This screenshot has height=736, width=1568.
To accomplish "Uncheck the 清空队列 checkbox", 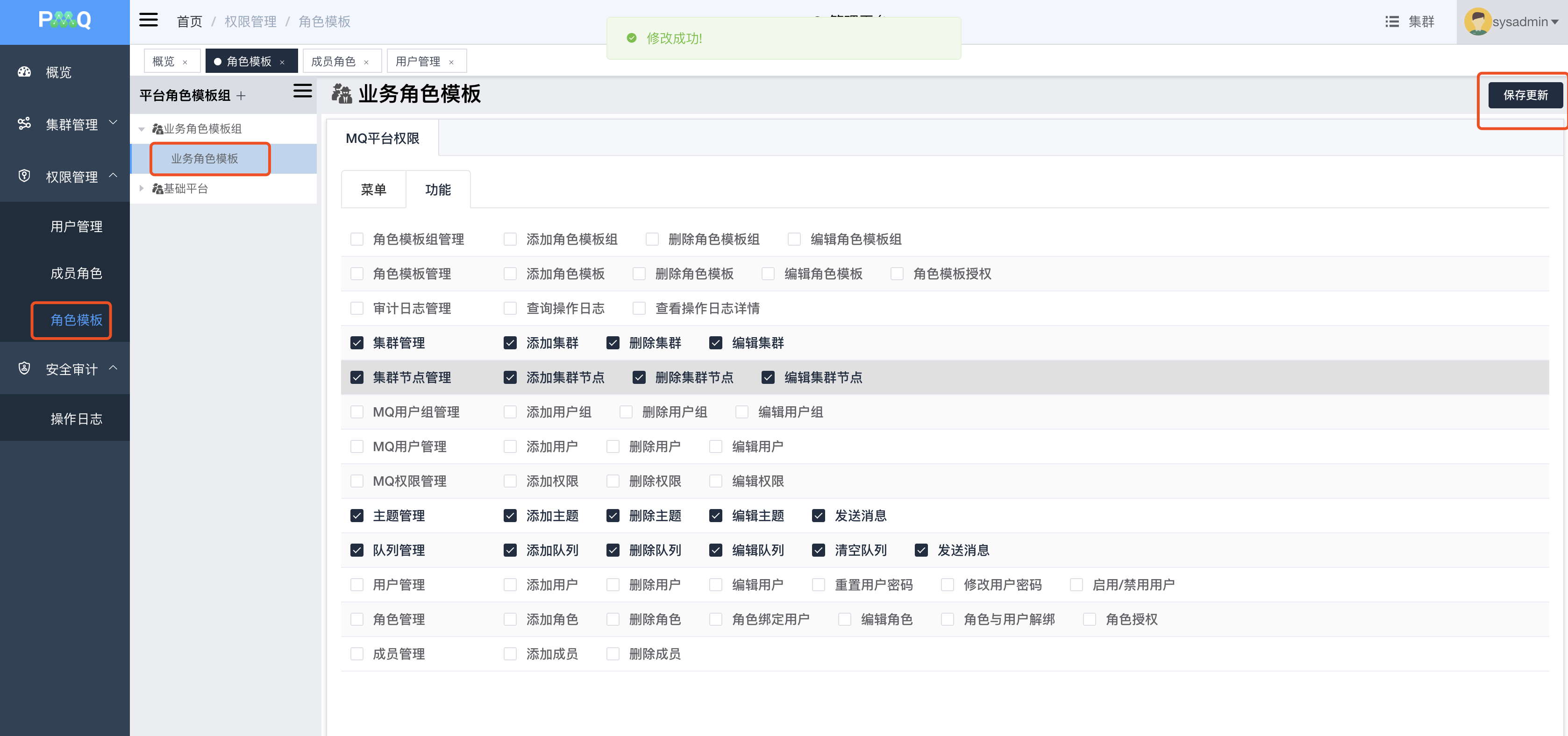I will (819, 551).
